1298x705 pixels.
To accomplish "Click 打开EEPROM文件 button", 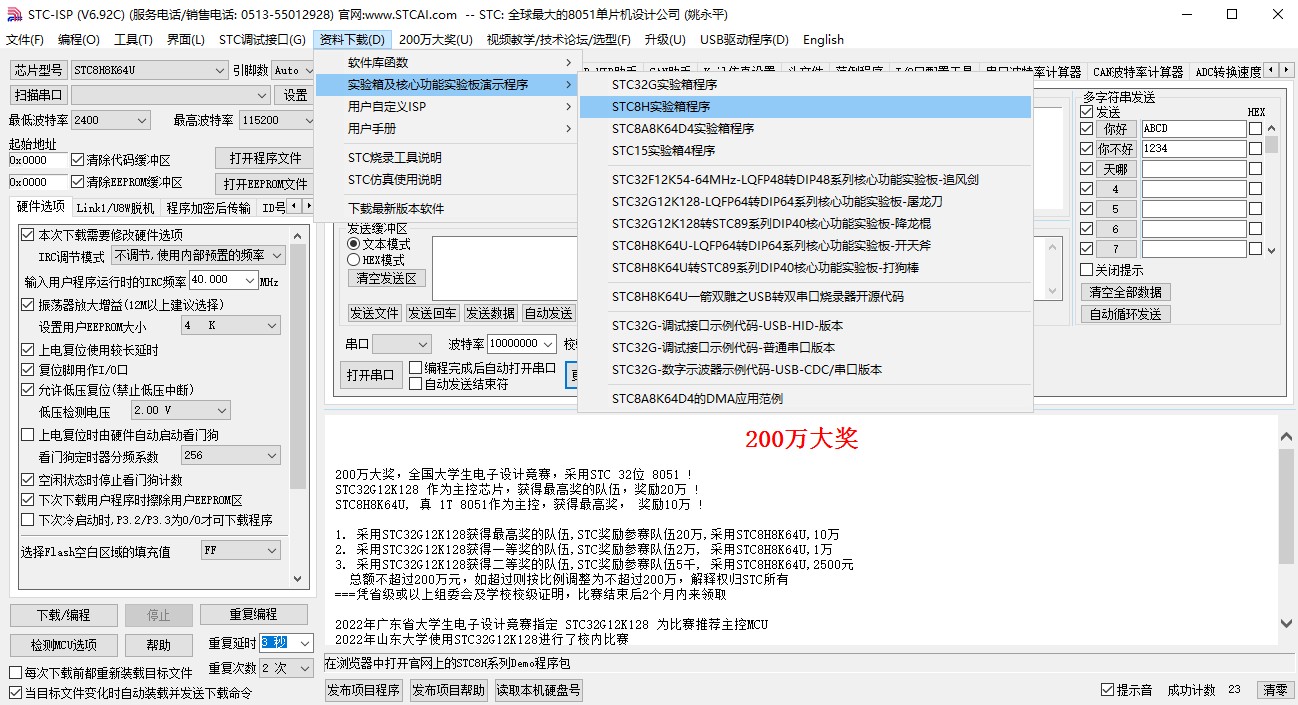I will pyautogui.click(x=265, y=184).
